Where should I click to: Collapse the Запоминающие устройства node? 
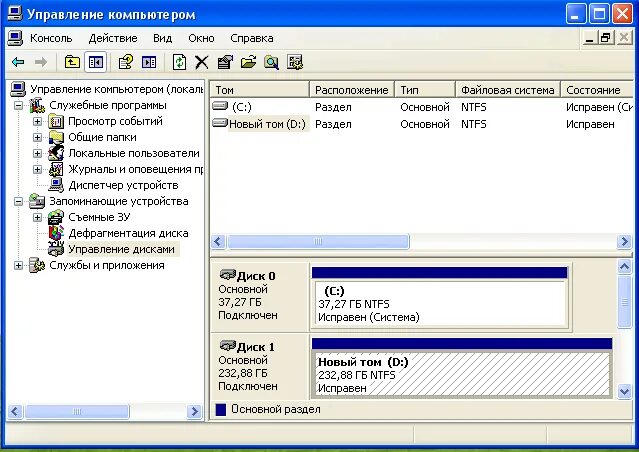point(18,201)
